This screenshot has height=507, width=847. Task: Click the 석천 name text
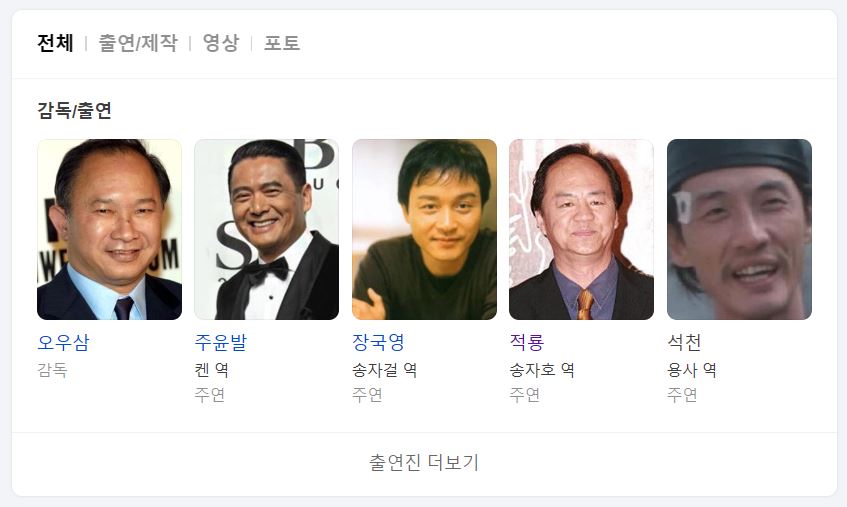point(684,342)
